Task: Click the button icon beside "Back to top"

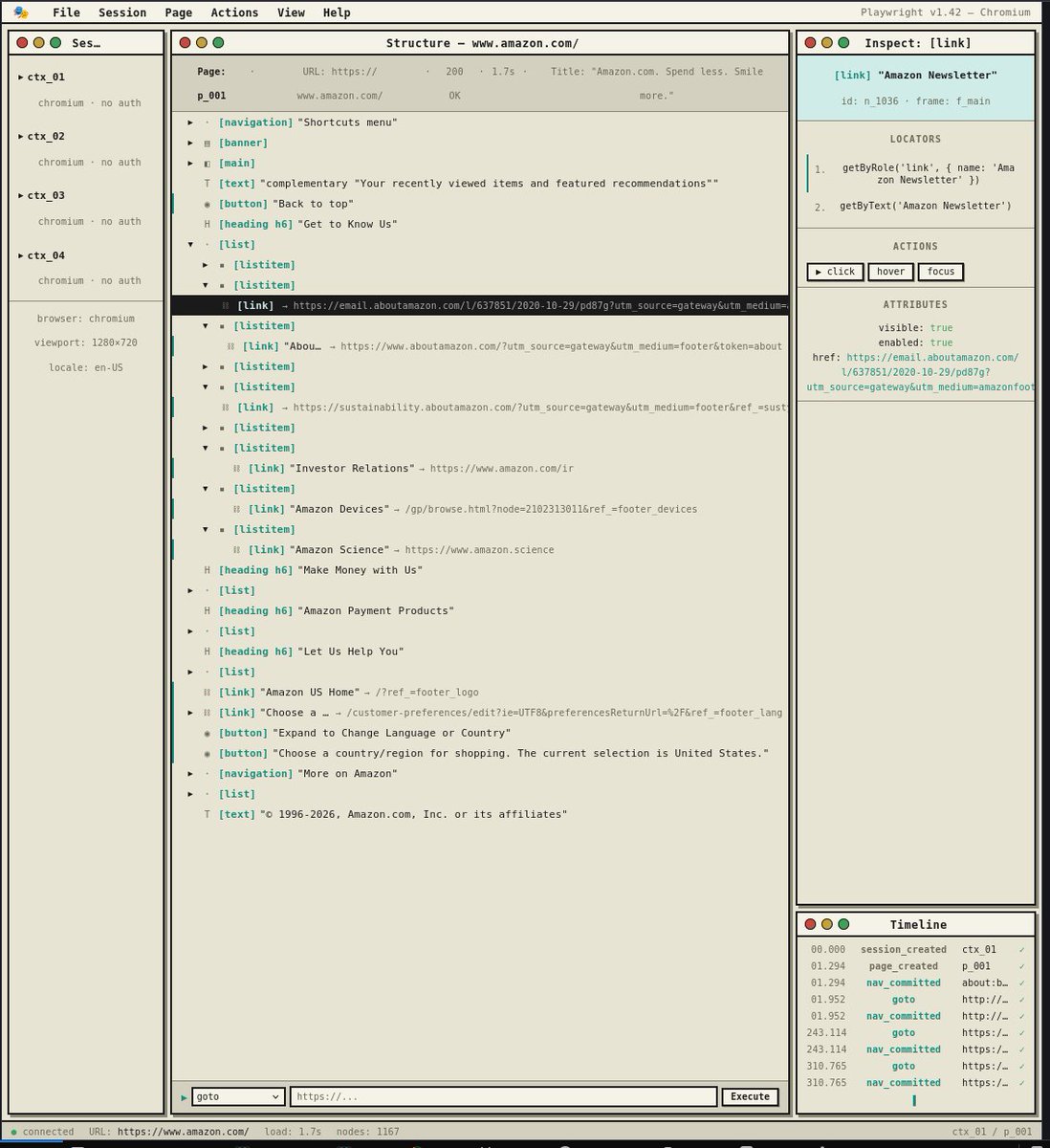Action: coord(207,204)
